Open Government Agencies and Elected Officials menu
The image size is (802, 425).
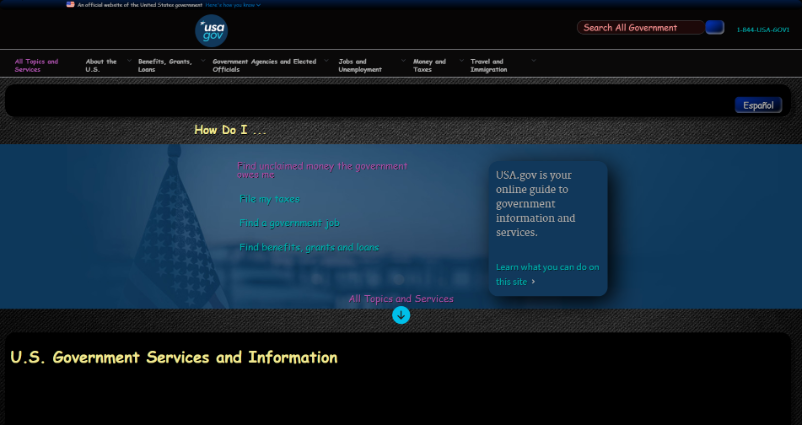(264, 65)
